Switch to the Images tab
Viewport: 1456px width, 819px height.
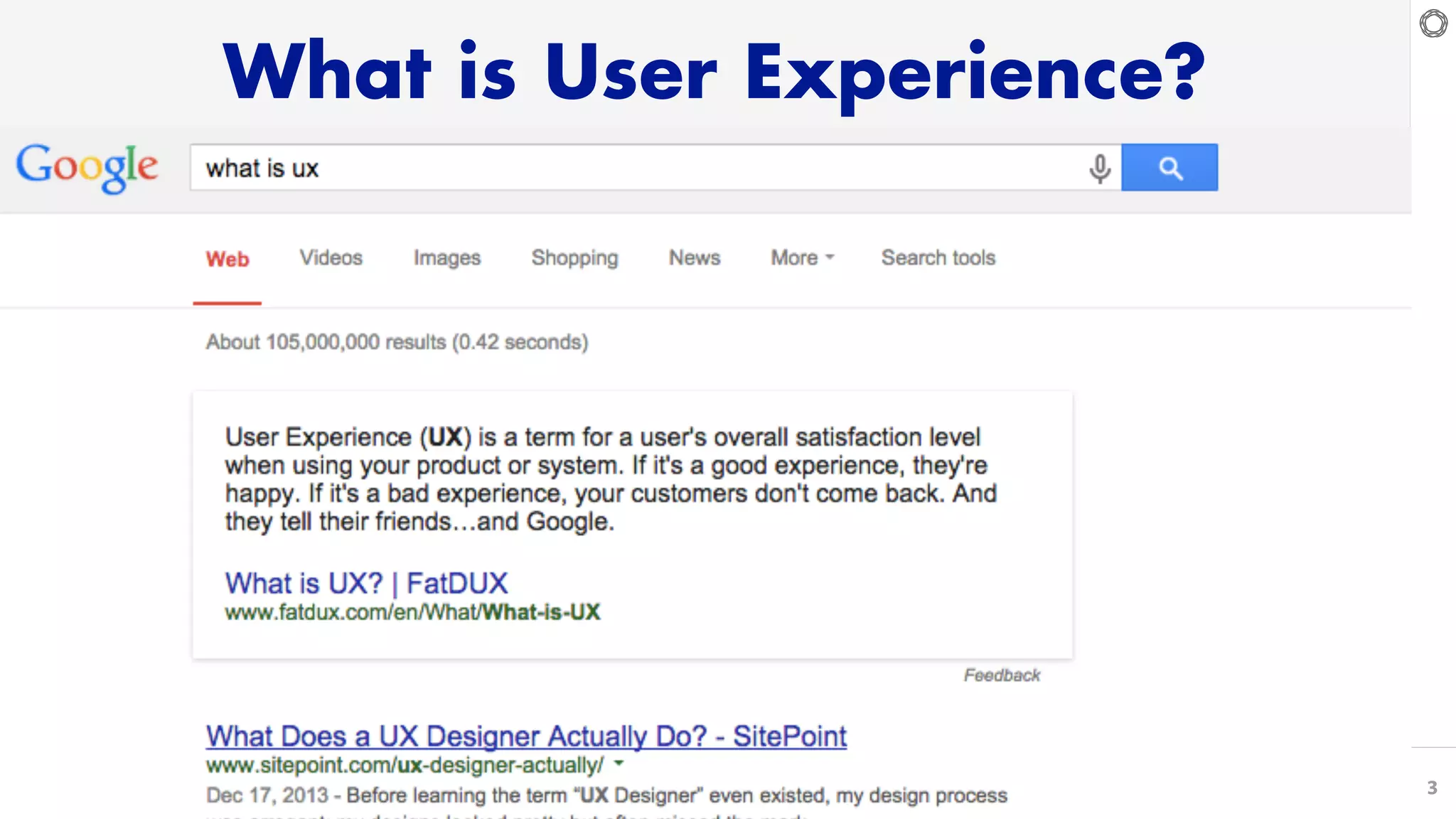[447, 258]
